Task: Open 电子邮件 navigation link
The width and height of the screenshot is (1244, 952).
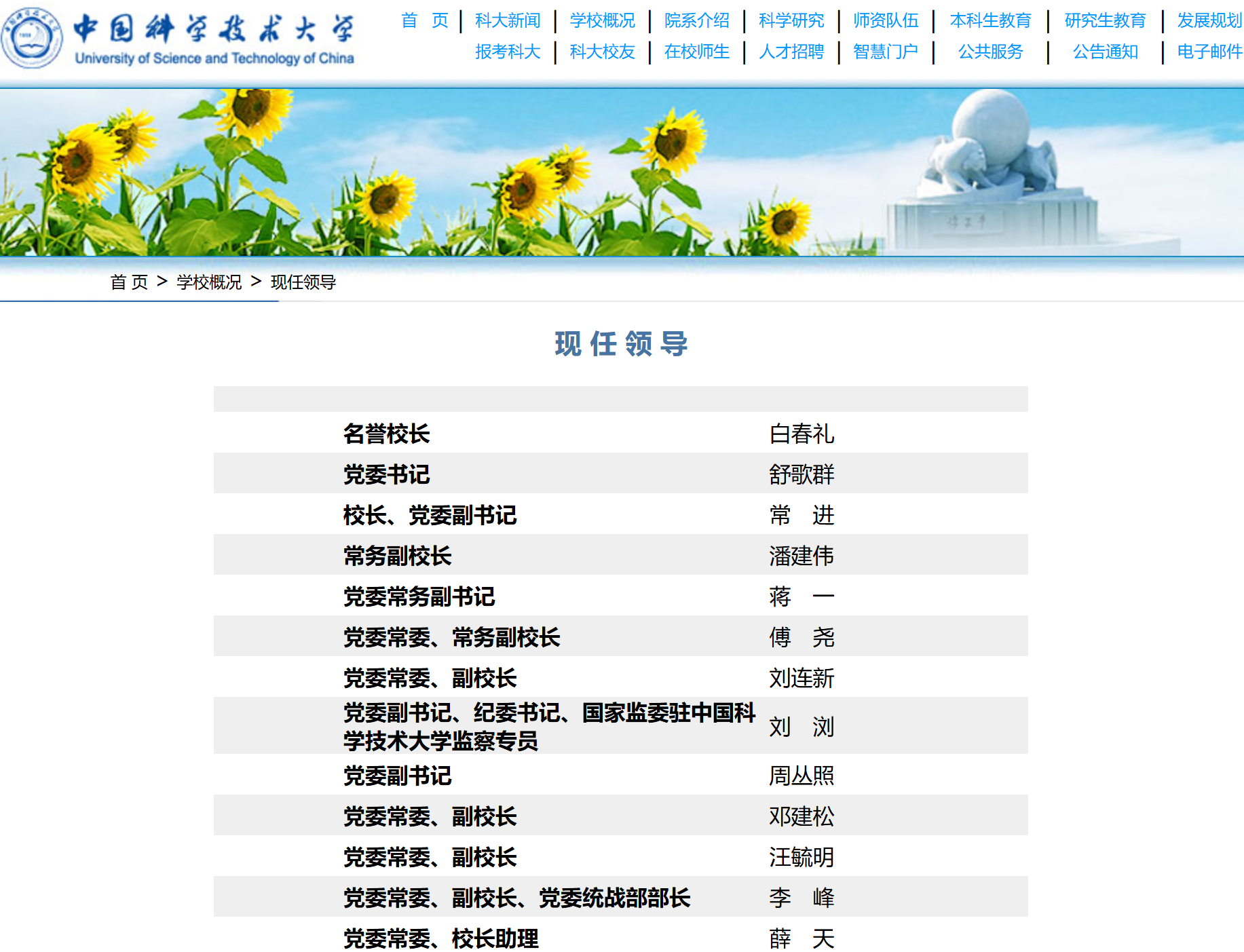Action: pyautogui.click(x=1209, y=52)
